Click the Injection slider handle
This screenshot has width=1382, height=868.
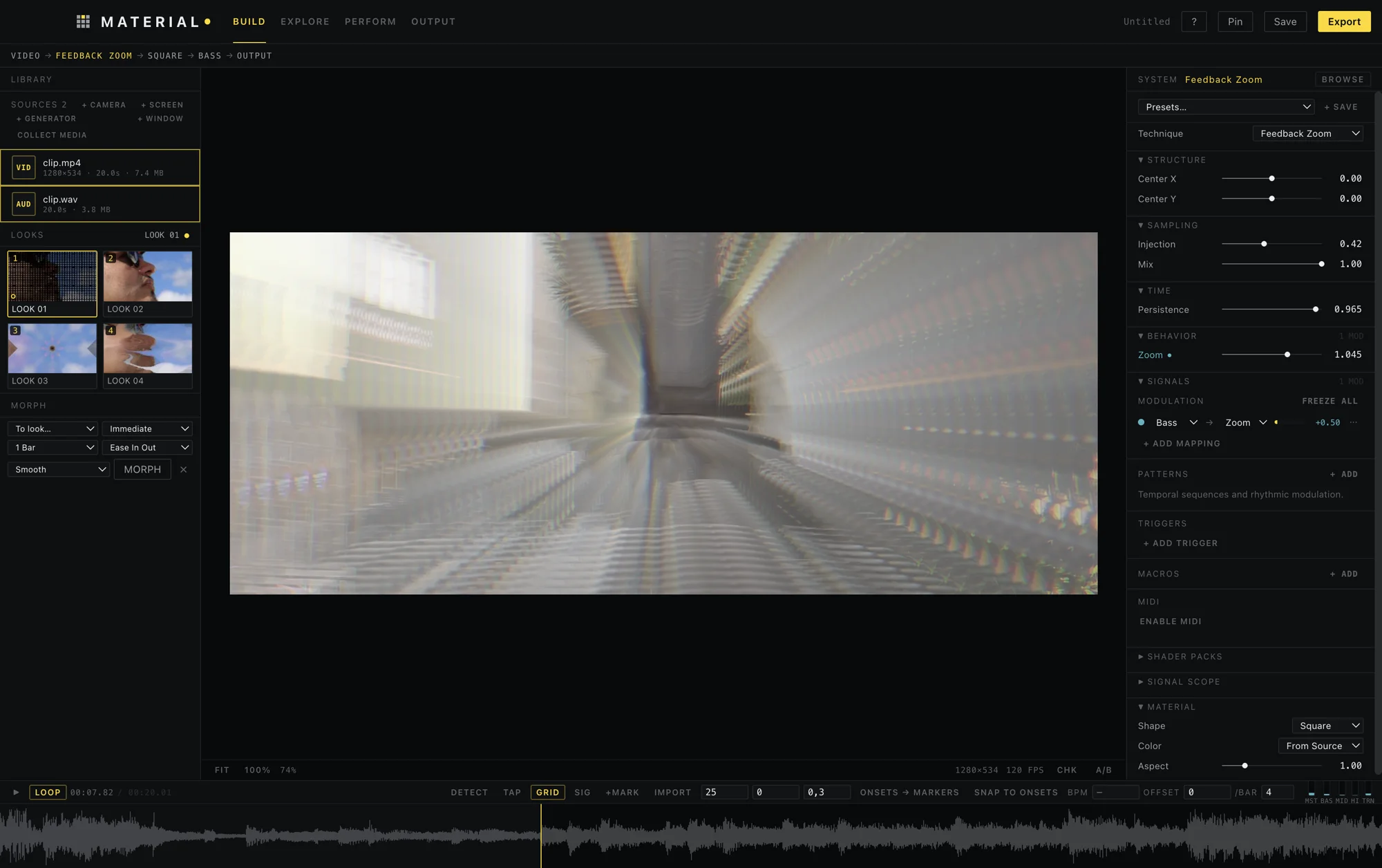click(1264, 244)
